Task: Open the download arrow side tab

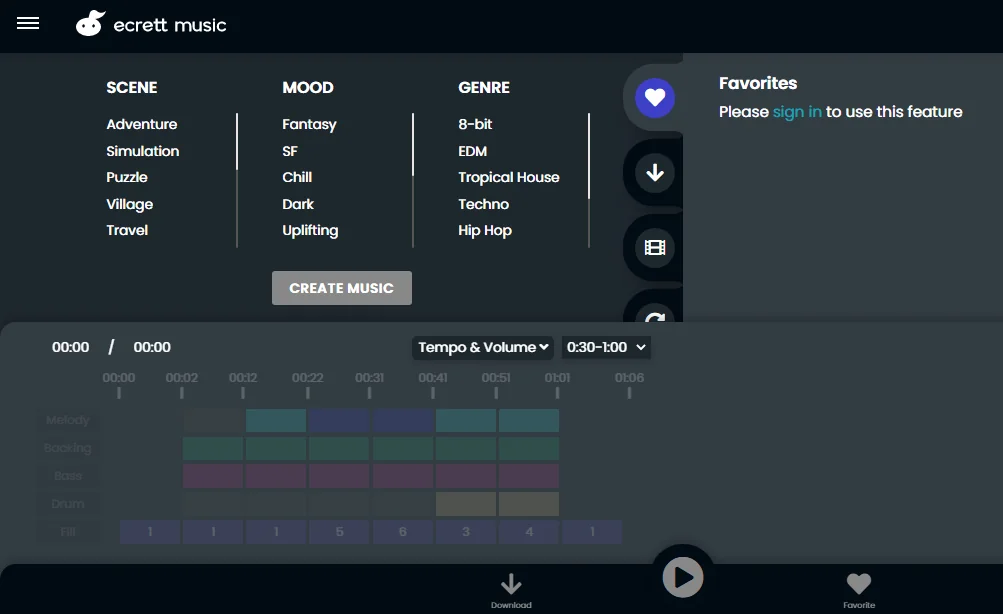Action: pyautogui.click(x=655, y=173)
